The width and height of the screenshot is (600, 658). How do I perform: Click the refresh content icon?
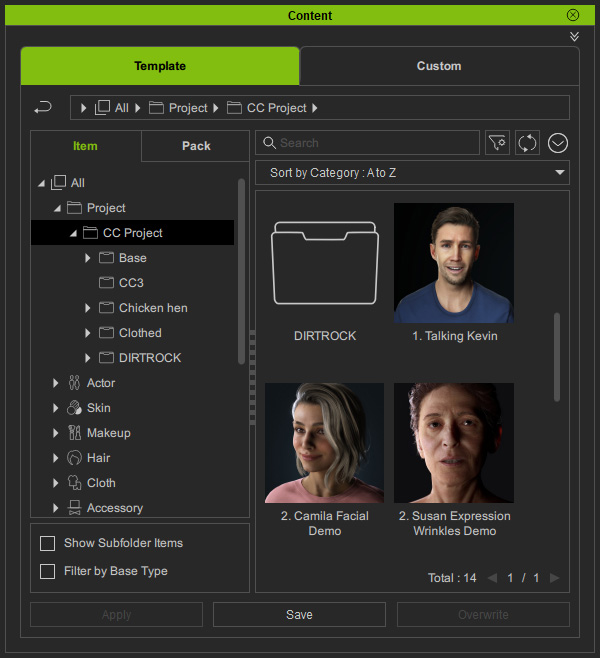pos(527,143)
